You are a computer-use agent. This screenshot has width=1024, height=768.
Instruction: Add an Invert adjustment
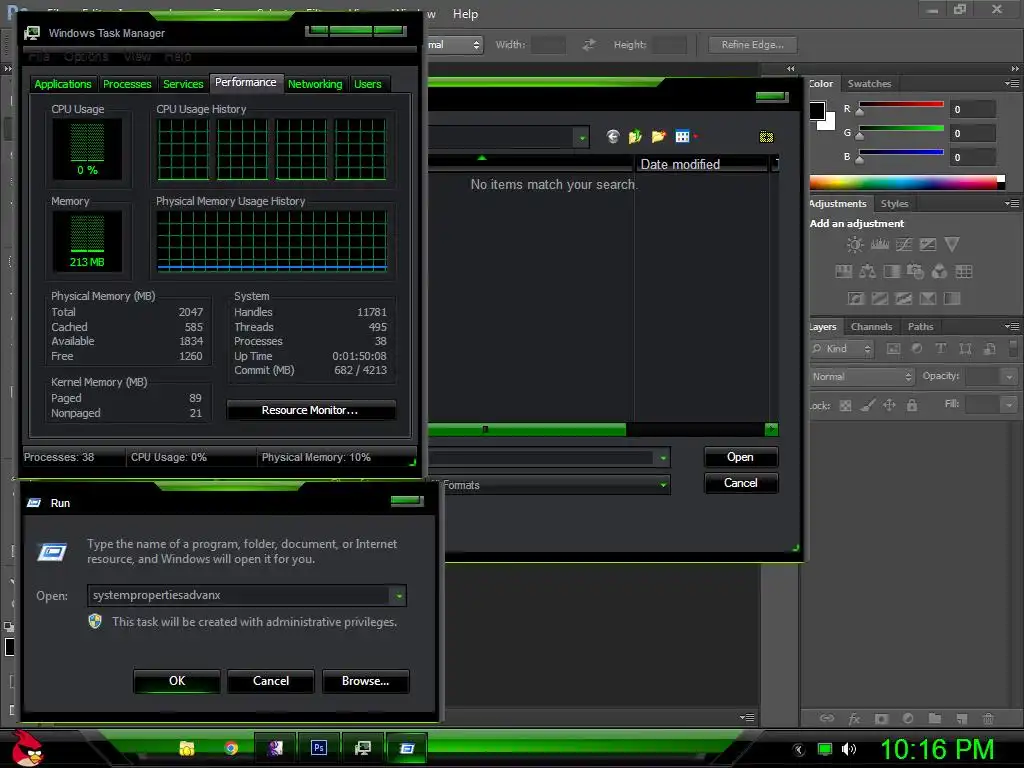tap(856, 298)
